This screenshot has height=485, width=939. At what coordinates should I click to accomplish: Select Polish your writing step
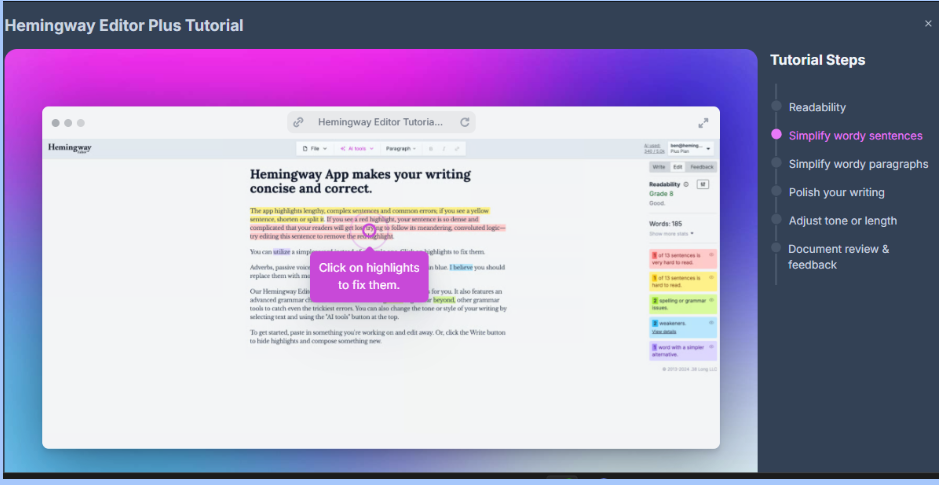tap(836, 192)
